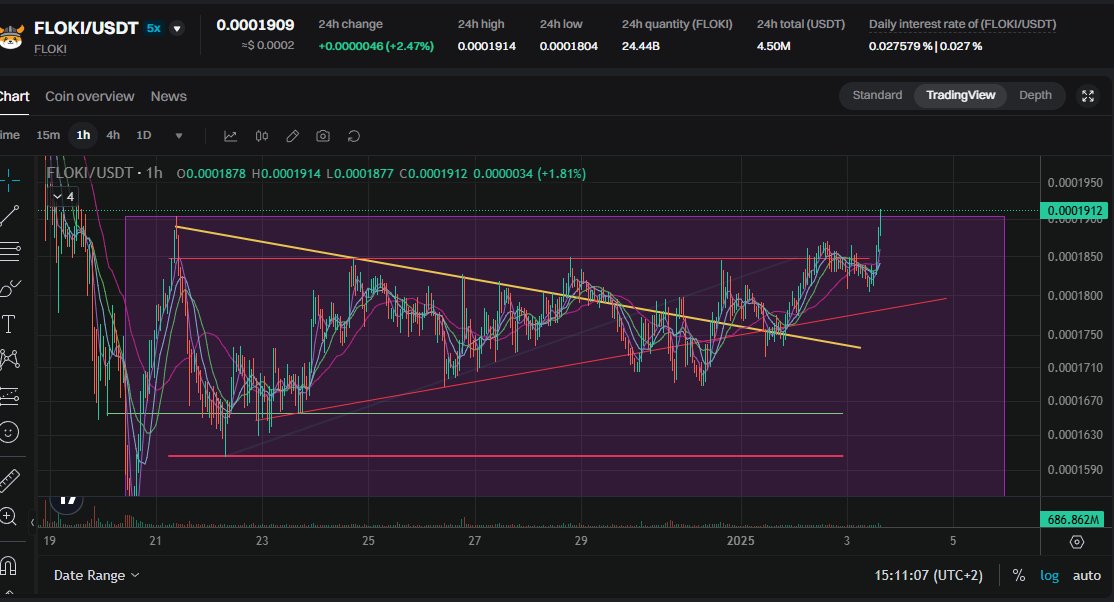Viewport: 1114px width, 602px height.
Task: Collapse the indicator legend showing 4
Action: tap(63, 196)
